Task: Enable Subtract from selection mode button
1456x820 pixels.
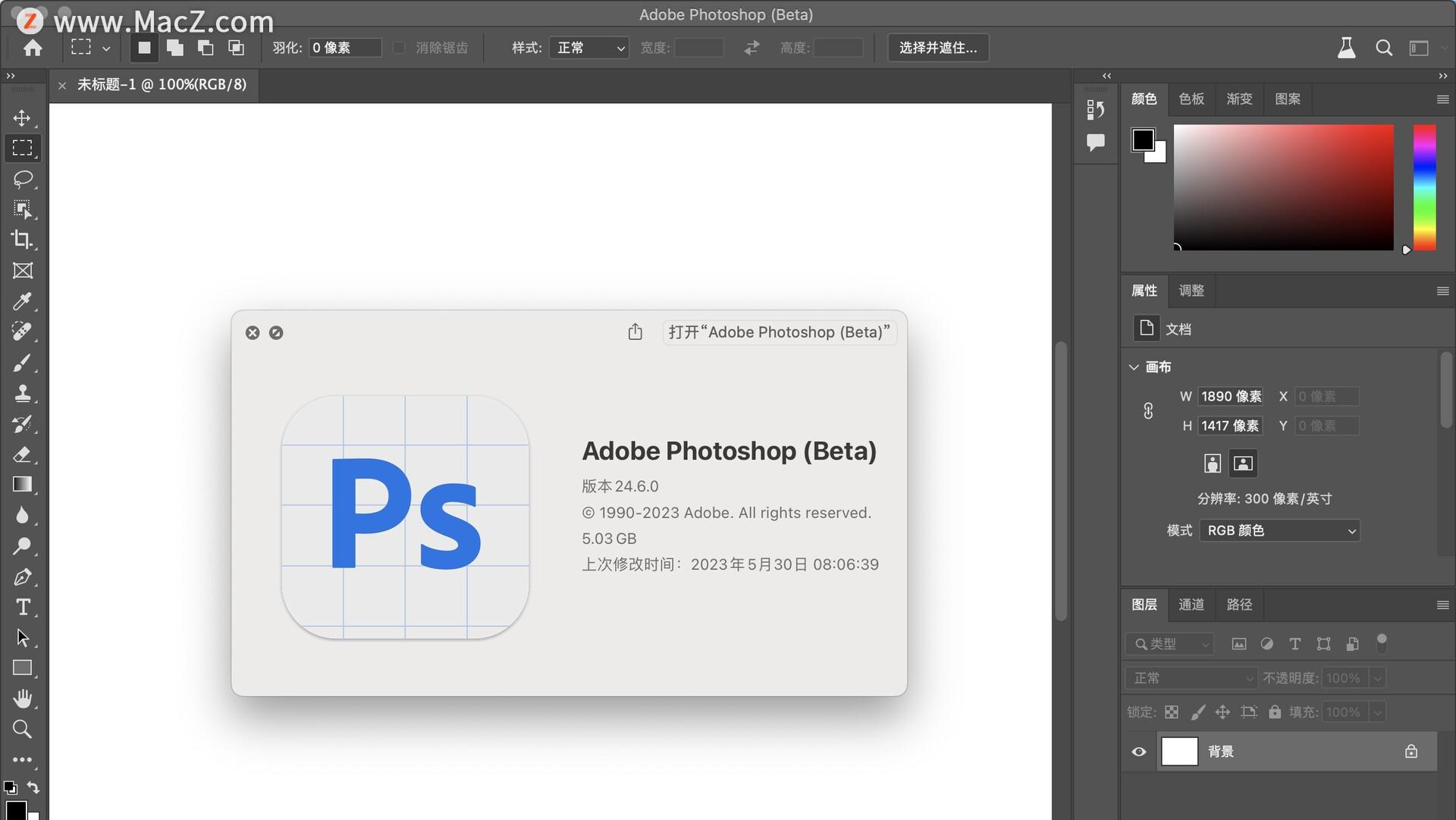Action: [x=206, y=48]
